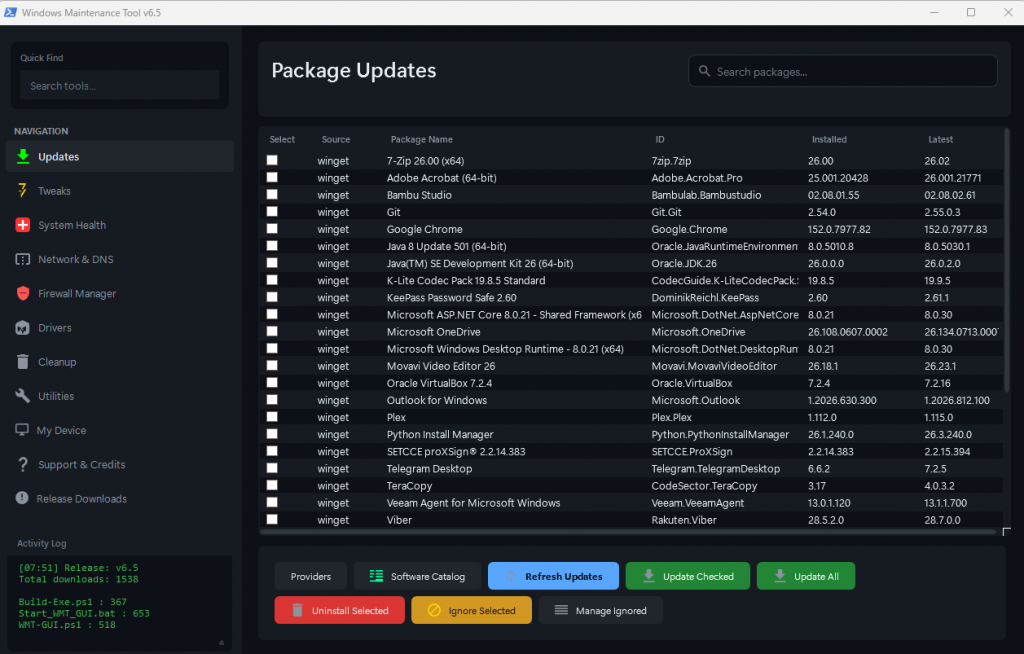Screen dimensions: 1024x654
Task: Open the Updates section
Action: click(120, 156)
